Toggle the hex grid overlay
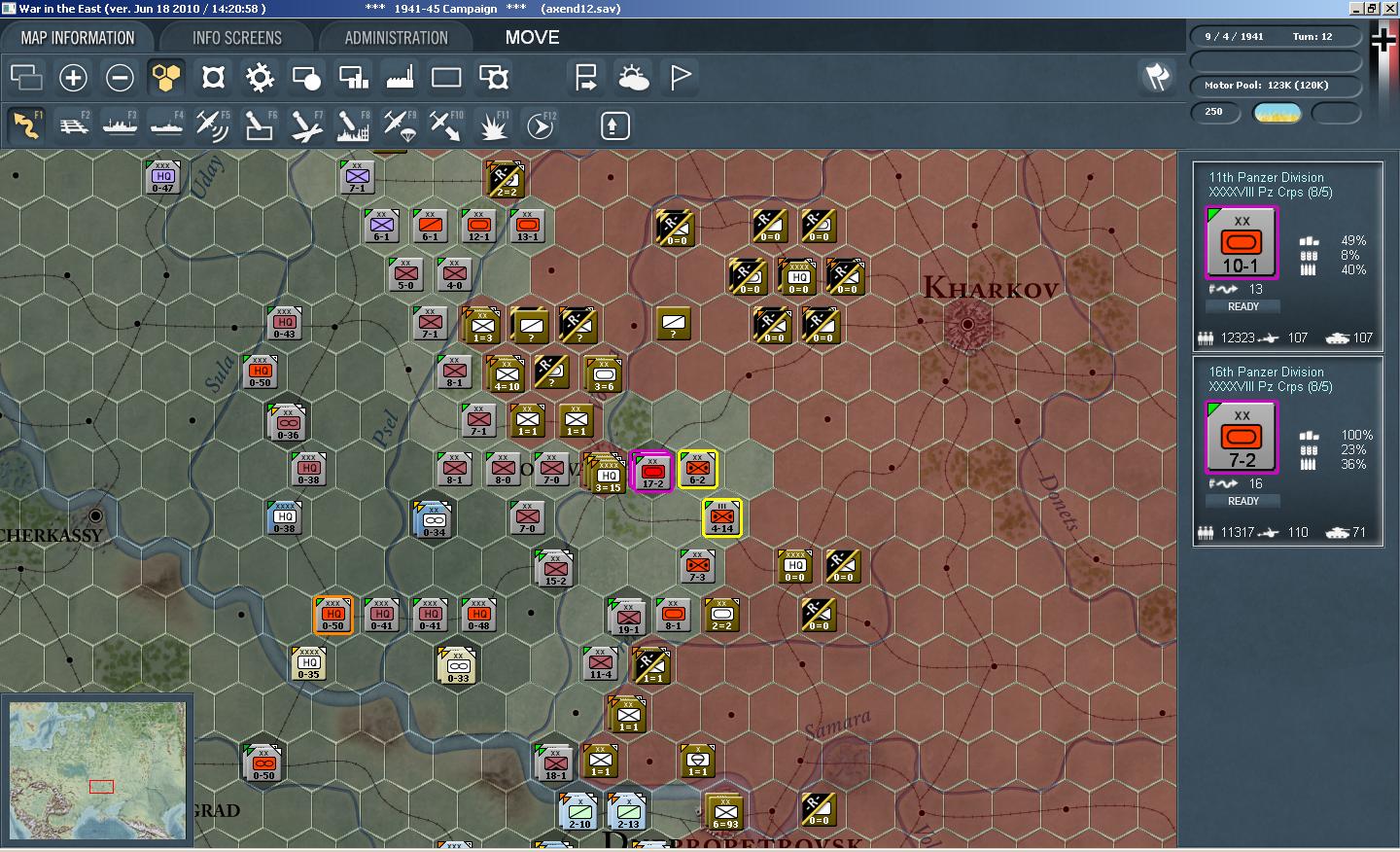 pyautogui.click(x=165, y=77)
